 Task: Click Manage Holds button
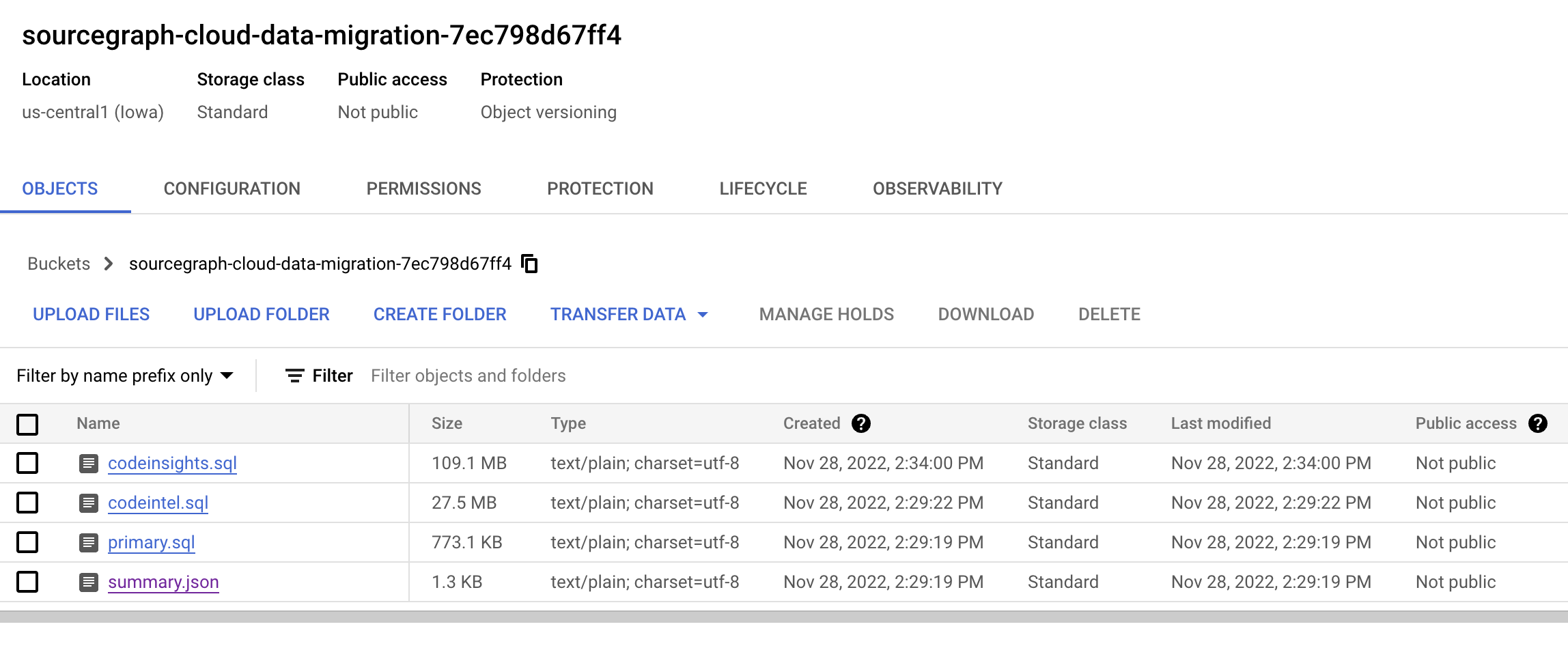pyautogui.click(x=826, y=314)
